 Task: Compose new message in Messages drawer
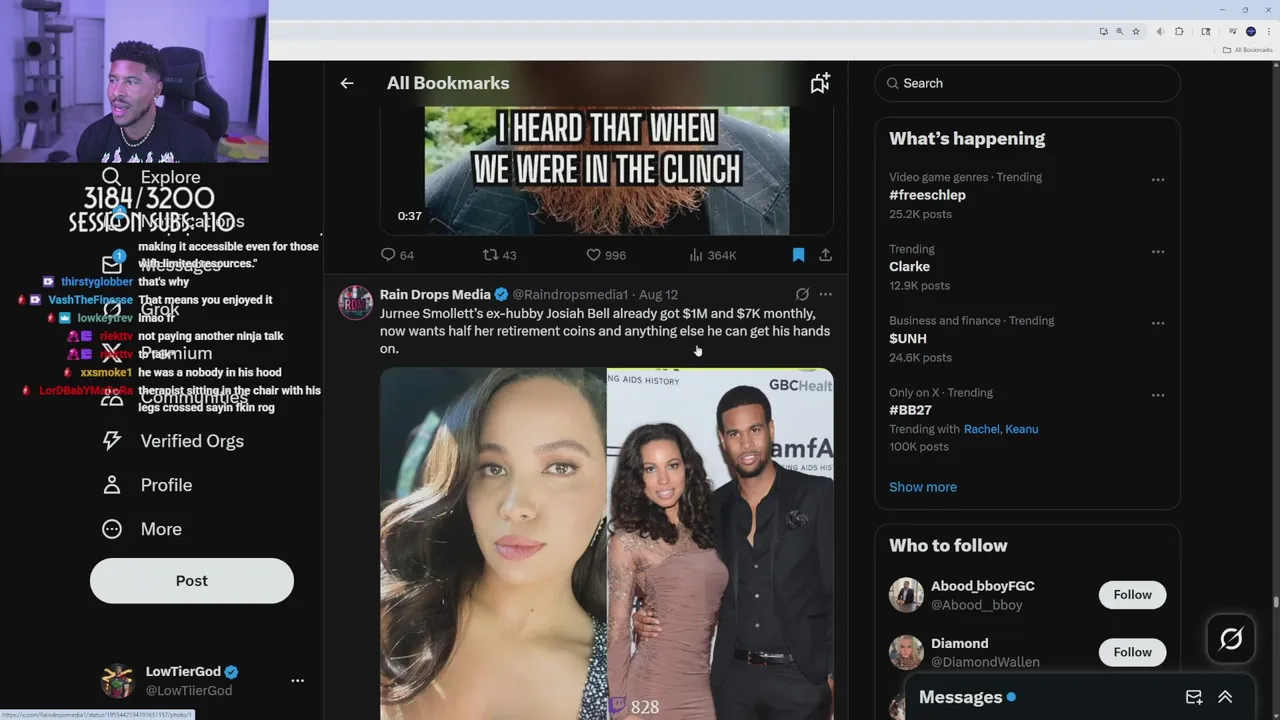1194,697
